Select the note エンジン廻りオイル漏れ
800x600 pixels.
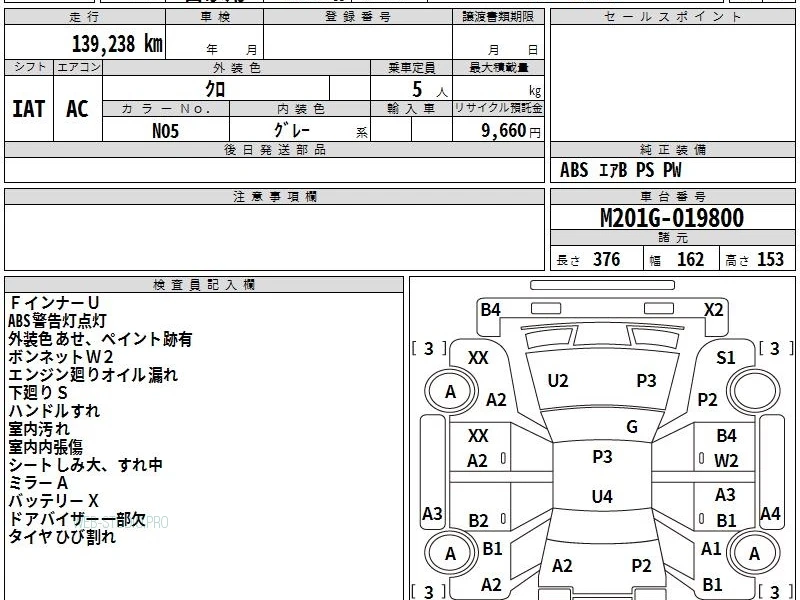[x=93, y=375]
